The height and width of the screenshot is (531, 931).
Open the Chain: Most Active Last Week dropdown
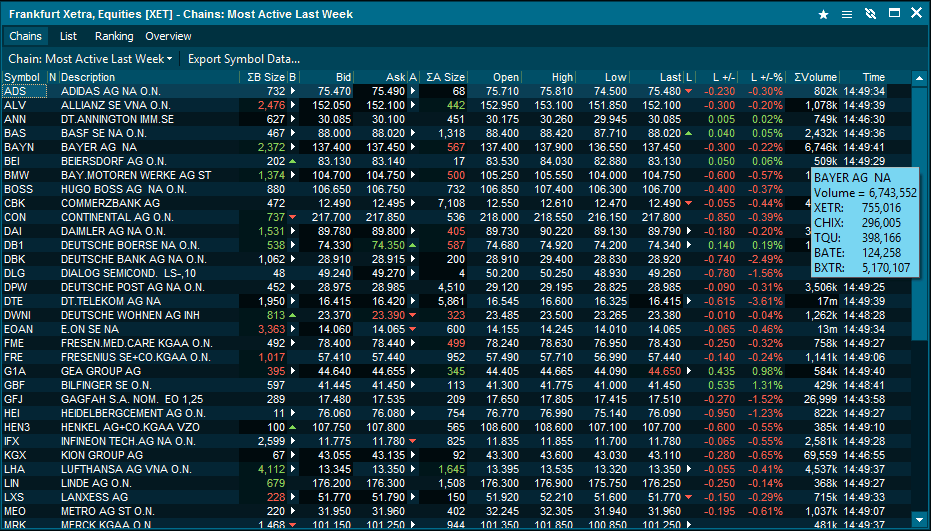point(90,59)
